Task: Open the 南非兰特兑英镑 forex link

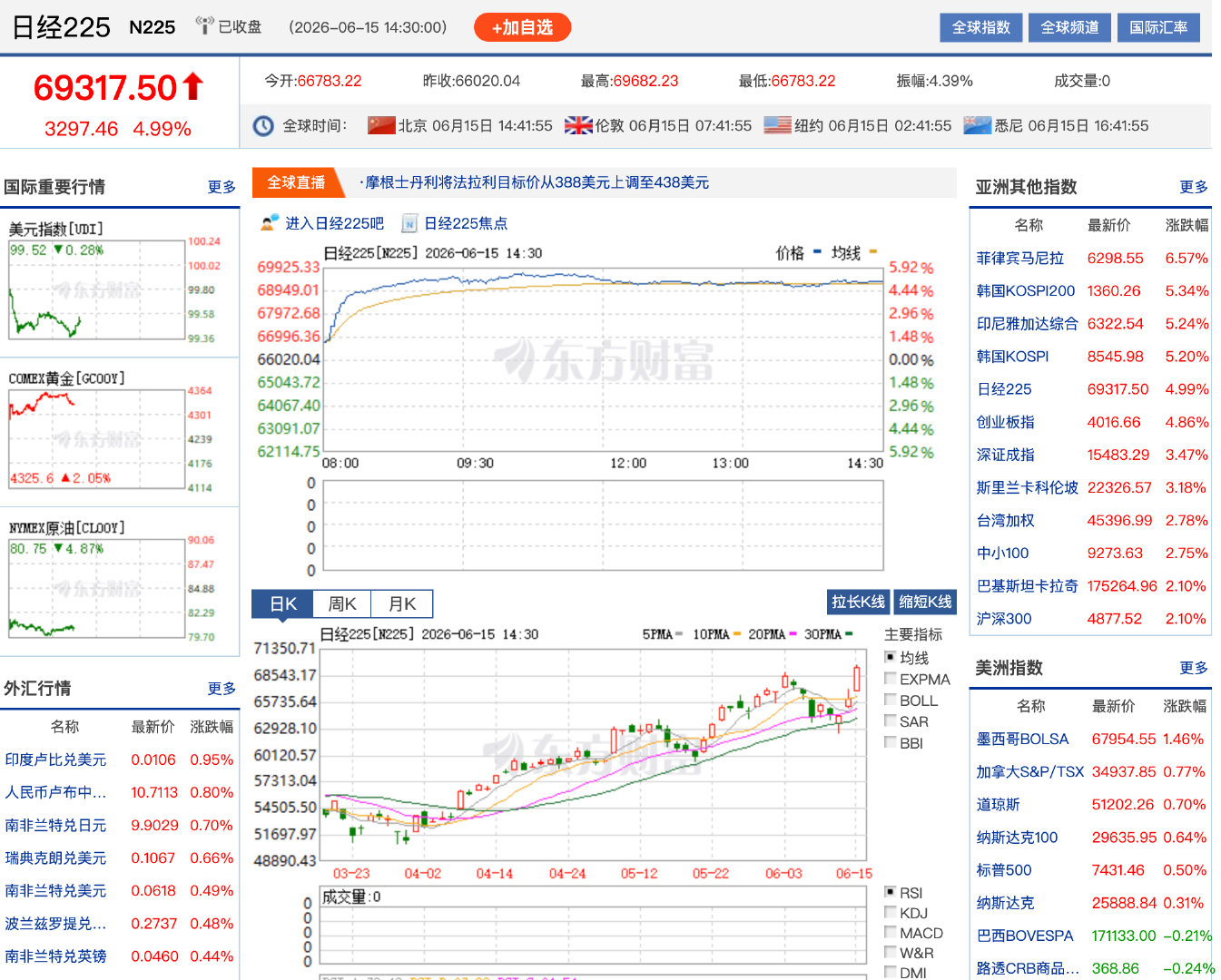Action: [55, 955]
